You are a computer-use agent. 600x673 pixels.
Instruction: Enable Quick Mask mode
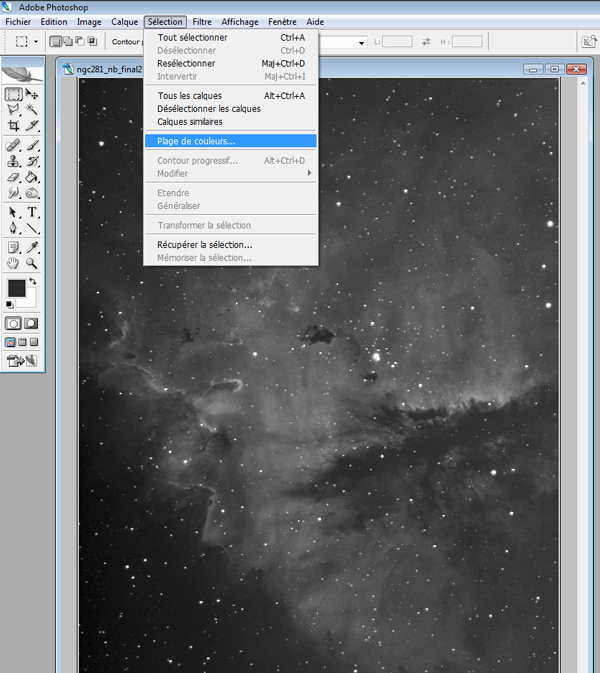31,324
